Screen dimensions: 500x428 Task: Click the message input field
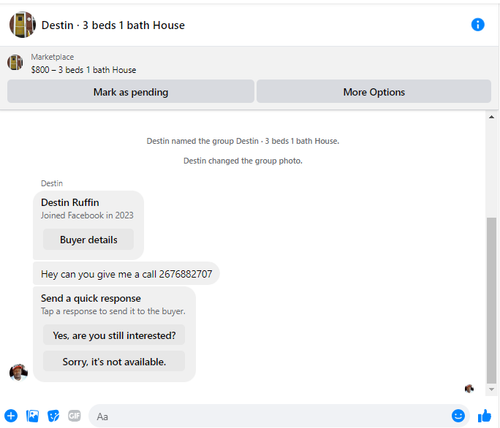click(x=270, y=416)
